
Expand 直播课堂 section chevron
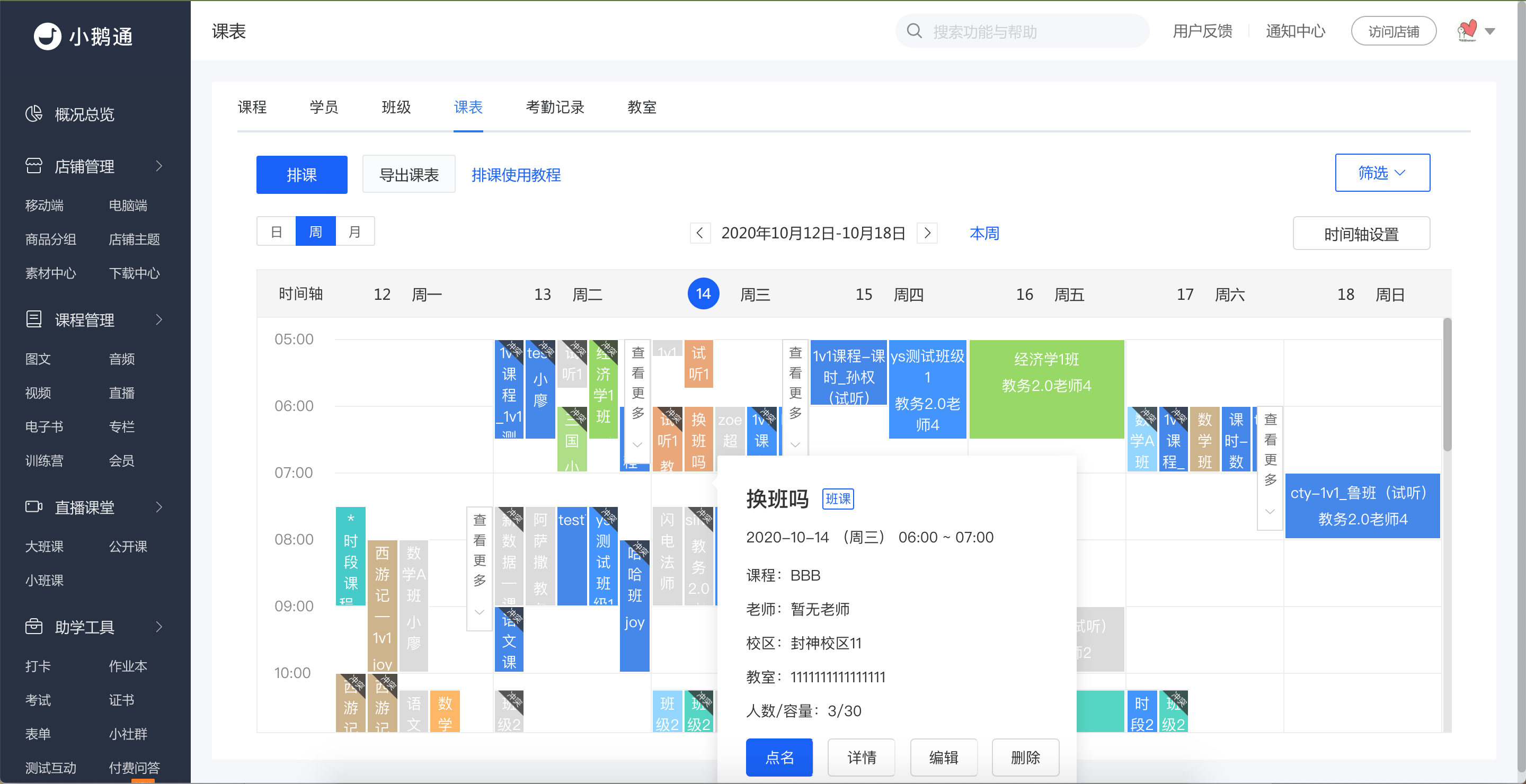click(x=159, y=507)
